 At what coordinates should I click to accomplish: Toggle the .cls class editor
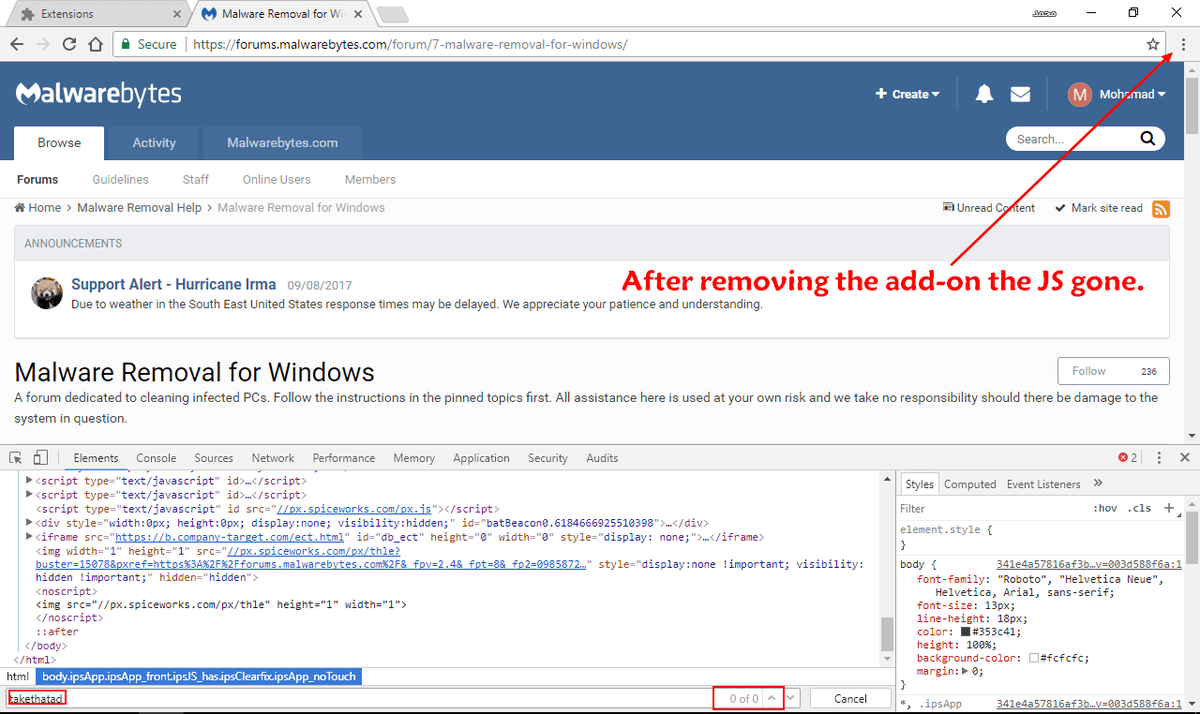point(1139,508)
